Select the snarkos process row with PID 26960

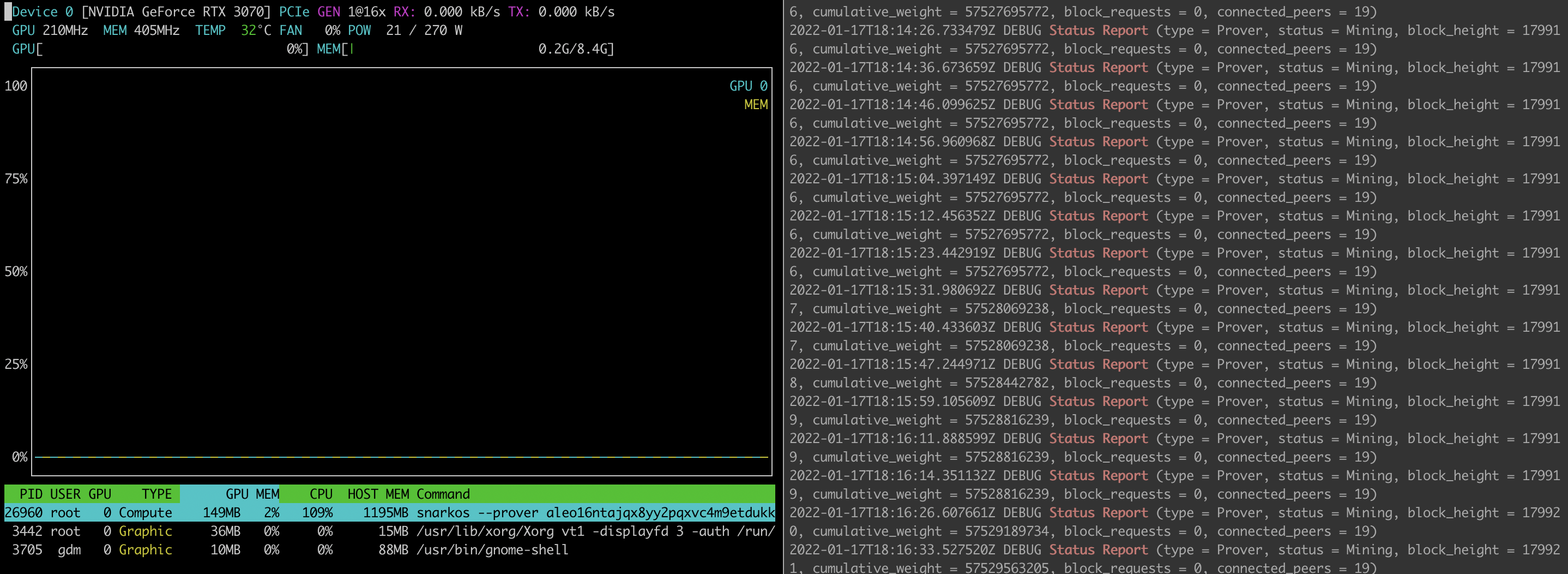tap(390, 512)
